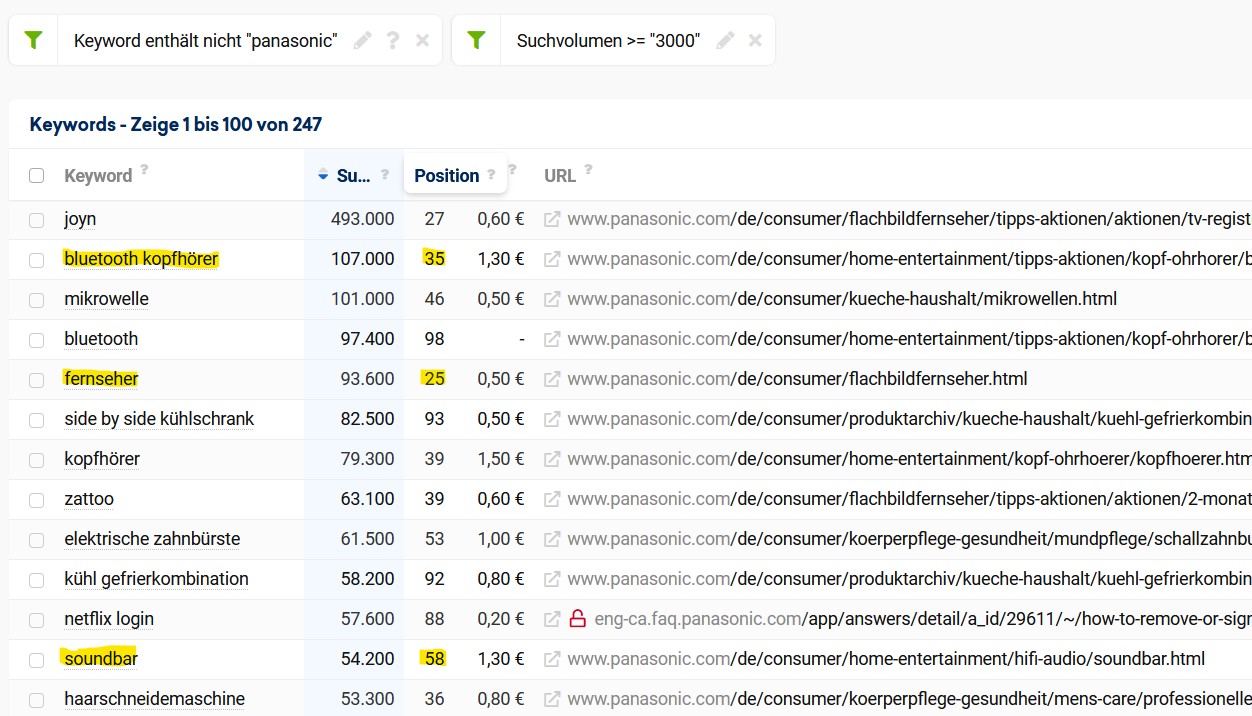Viewport: 1252px width, 716px height.
Task: Open the joyn keyword link
Action: coord(80,219)
